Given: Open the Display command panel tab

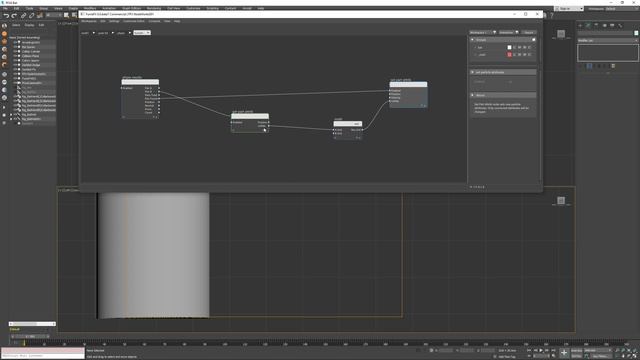Looking at the screenshot, I should tap(612, 25).
